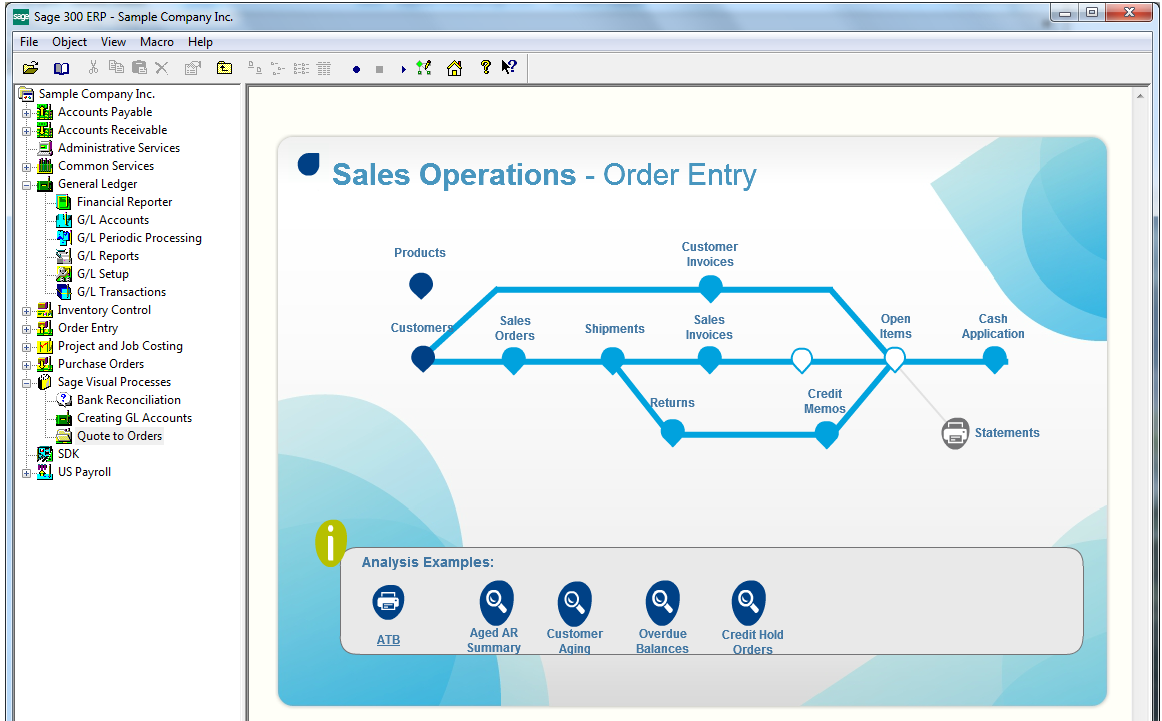The width and height of the screenshot is (1162, 721).
Task: Expand the Inventory Control tree node
Action: pyautogui.click(x=27, y=311)
